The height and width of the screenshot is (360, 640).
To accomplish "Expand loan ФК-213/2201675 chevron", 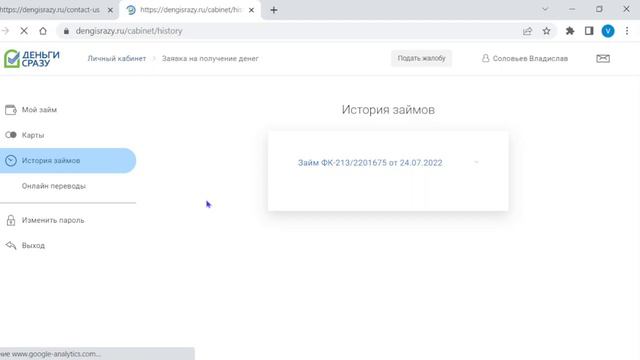I will pos(476,162).
